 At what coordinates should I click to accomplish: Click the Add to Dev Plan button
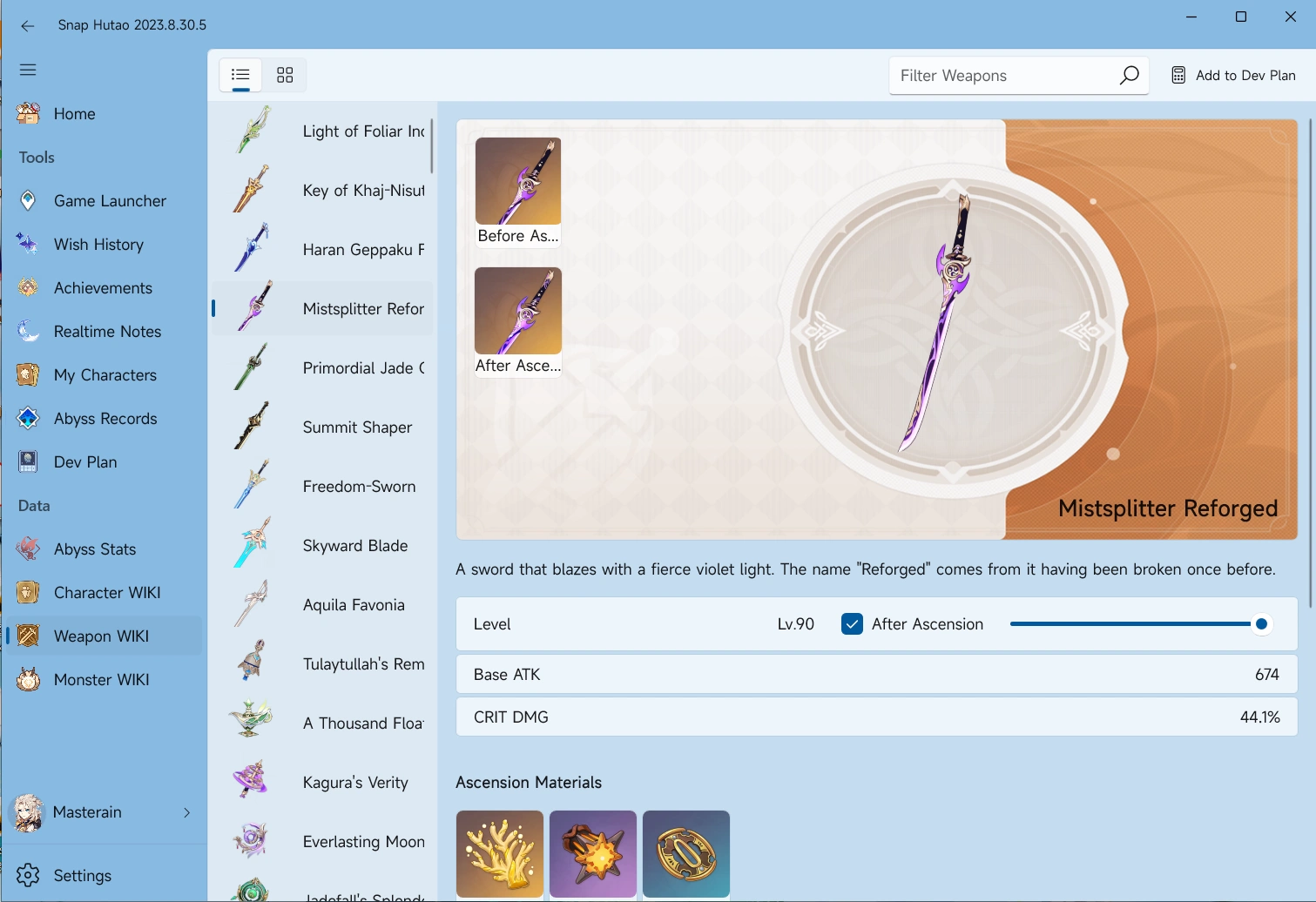[x=1233, y=76]
